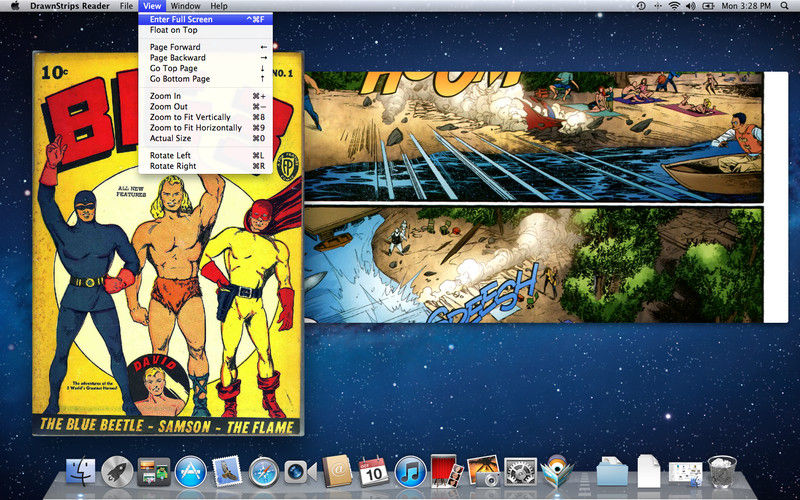This screenshot has width=800, height=500.
Task: Open the white Documents stack in Dock
Action: (648, 471)
